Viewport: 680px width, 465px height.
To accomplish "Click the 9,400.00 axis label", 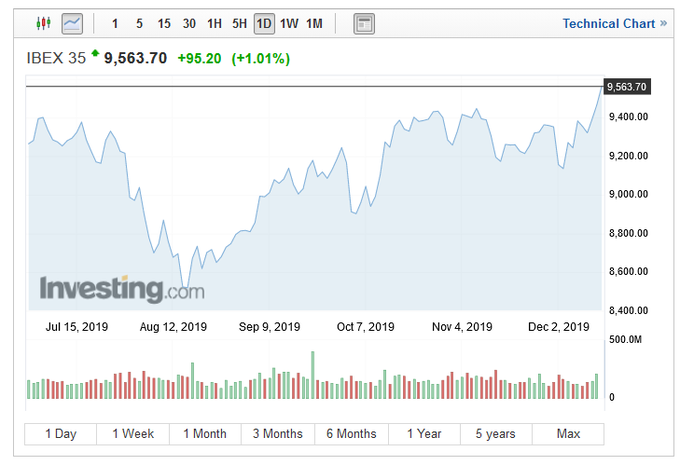I will point(628,117).
